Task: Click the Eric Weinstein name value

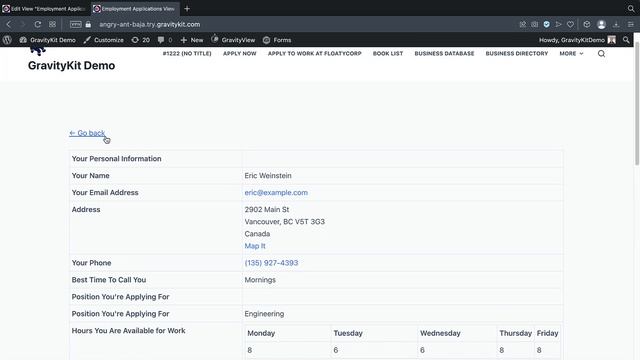Action: point(268,176)
